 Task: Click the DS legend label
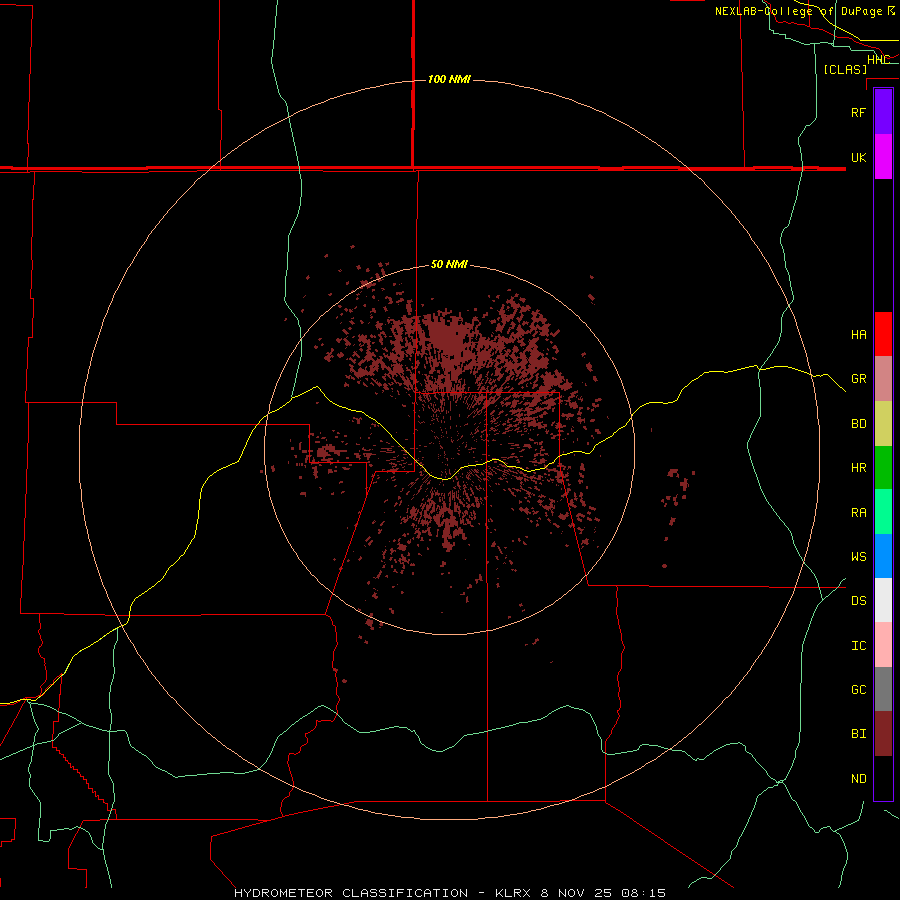tap(858, 601)
